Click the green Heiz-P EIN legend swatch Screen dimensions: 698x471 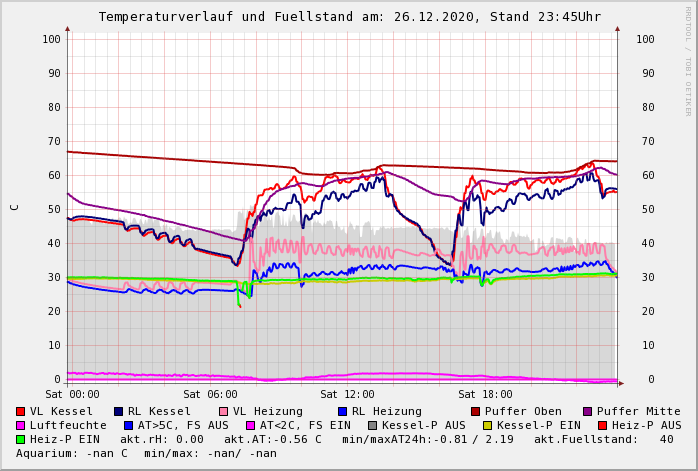(x=21, y=439)
